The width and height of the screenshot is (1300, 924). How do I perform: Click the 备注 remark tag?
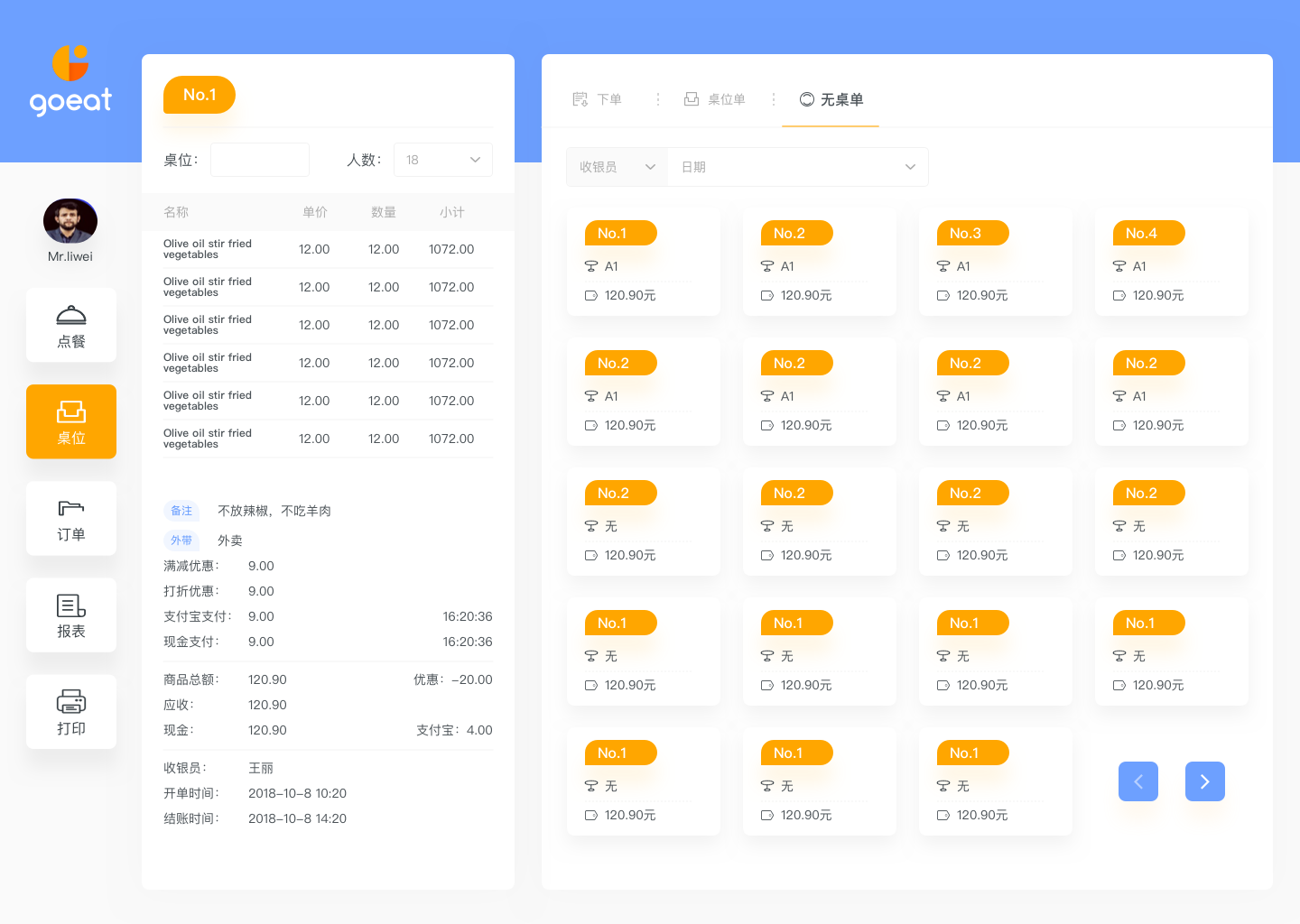point(181,511)
